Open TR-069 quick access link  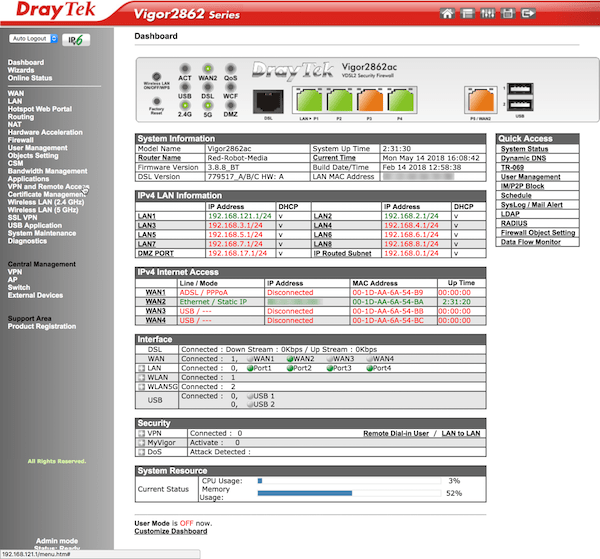click(512, 167)
